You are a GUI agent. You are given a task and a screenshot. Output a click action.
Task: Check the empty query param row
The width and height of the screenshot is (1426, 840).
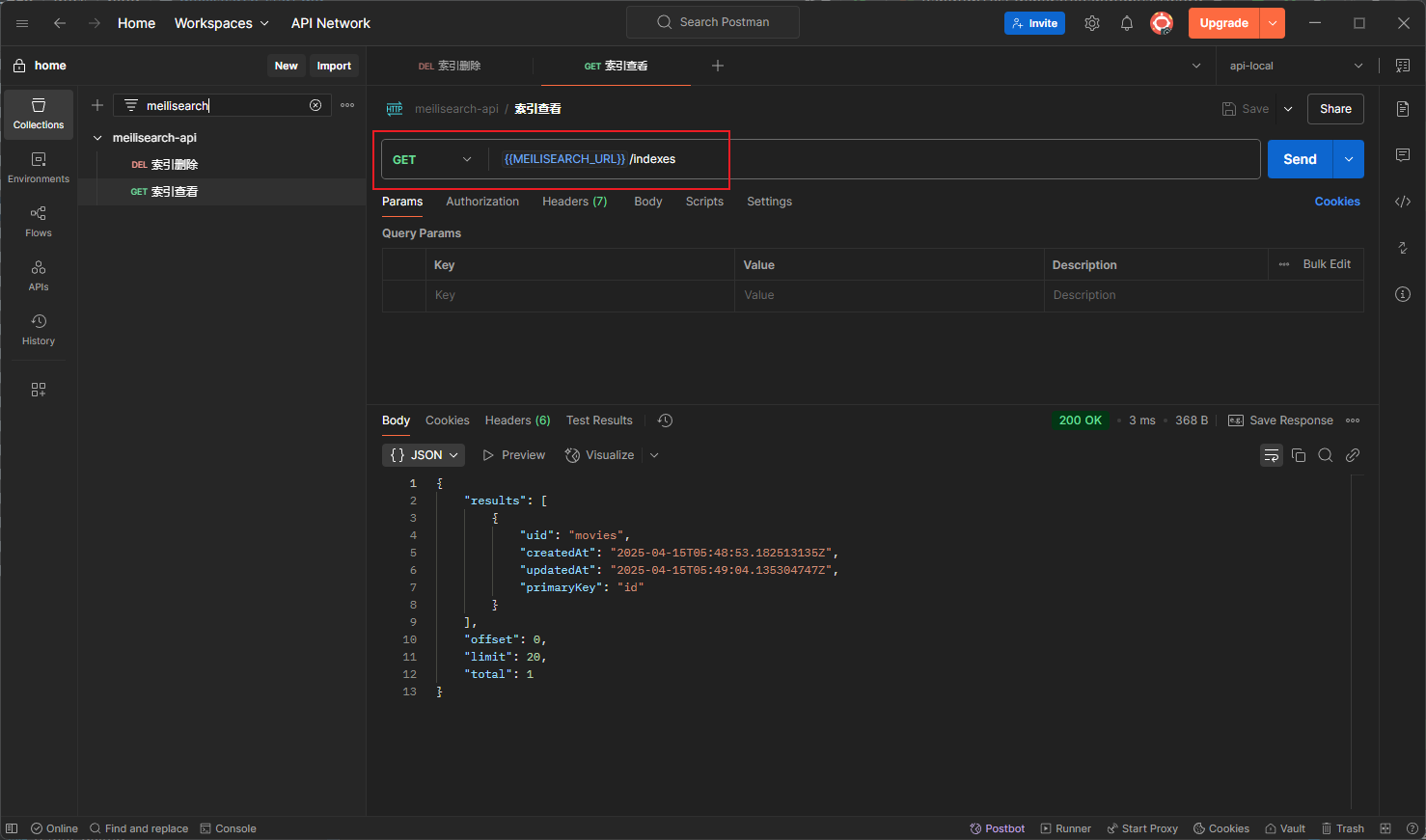click(x=405, y=294)
